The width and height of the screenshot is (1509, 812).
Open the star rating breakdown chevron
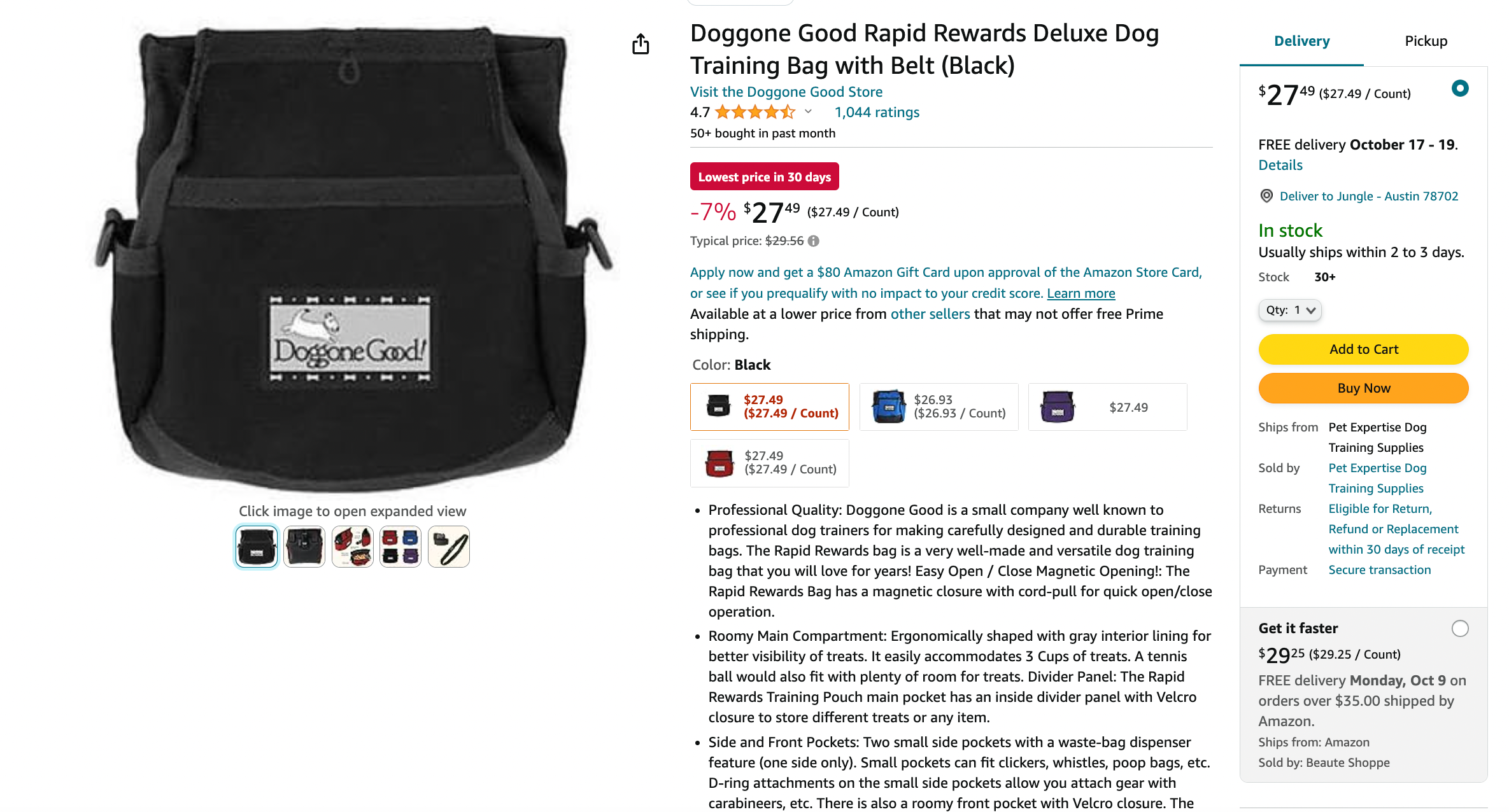(808, 112)
